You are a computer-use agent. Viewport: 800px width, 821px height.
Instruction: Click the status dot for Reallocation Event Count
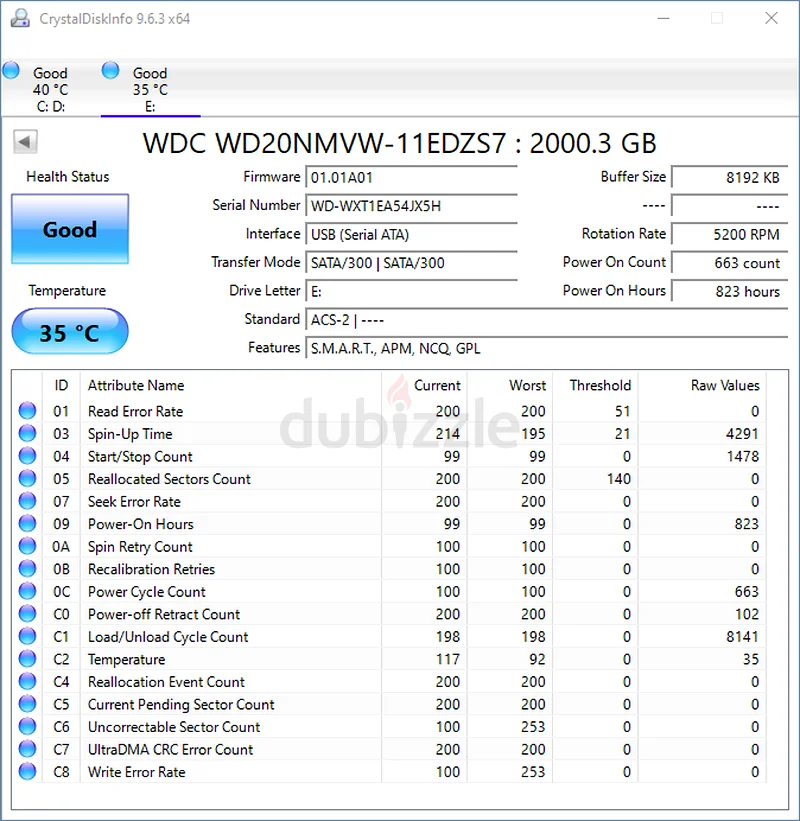[x=27, y=681]
